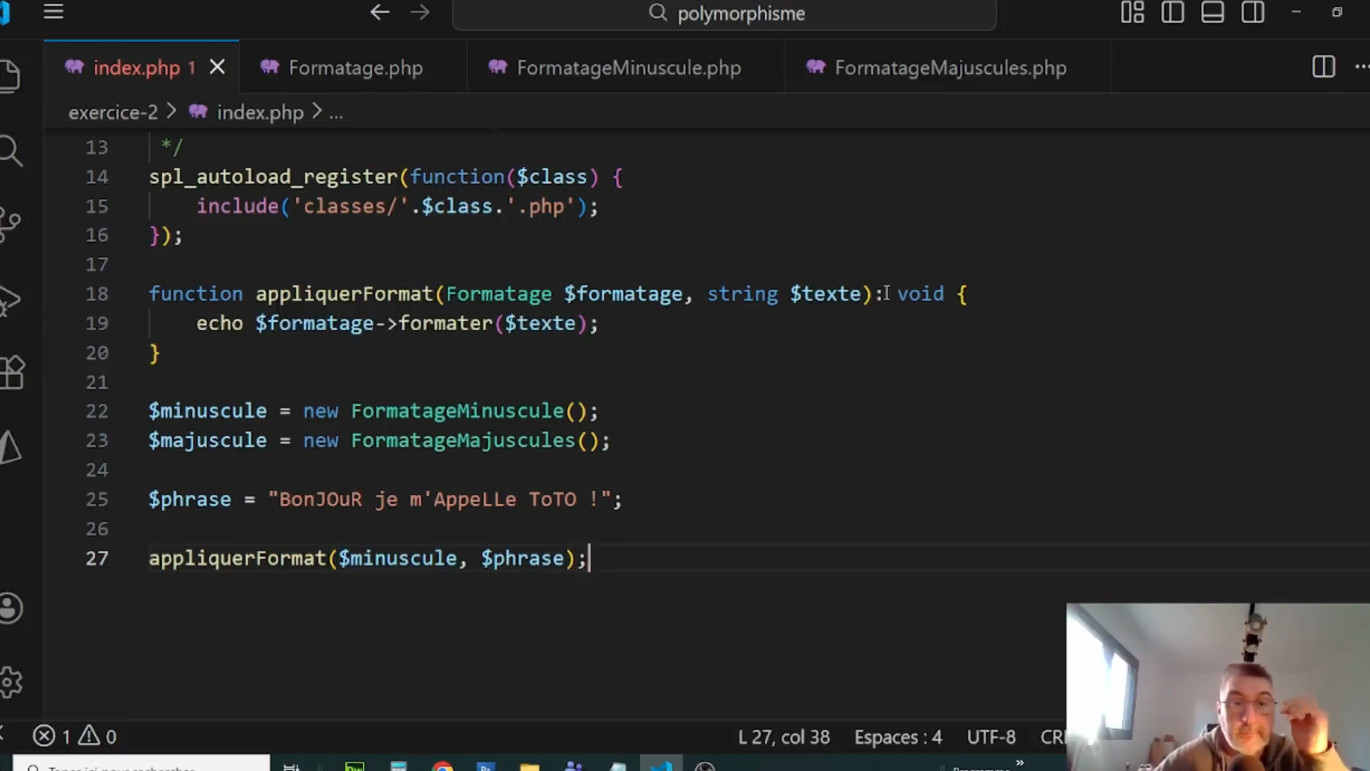This screenshot has height=771, width=1370.
Task: Click the errors and warnings status indicator
Action: click(x=75, y=737)
